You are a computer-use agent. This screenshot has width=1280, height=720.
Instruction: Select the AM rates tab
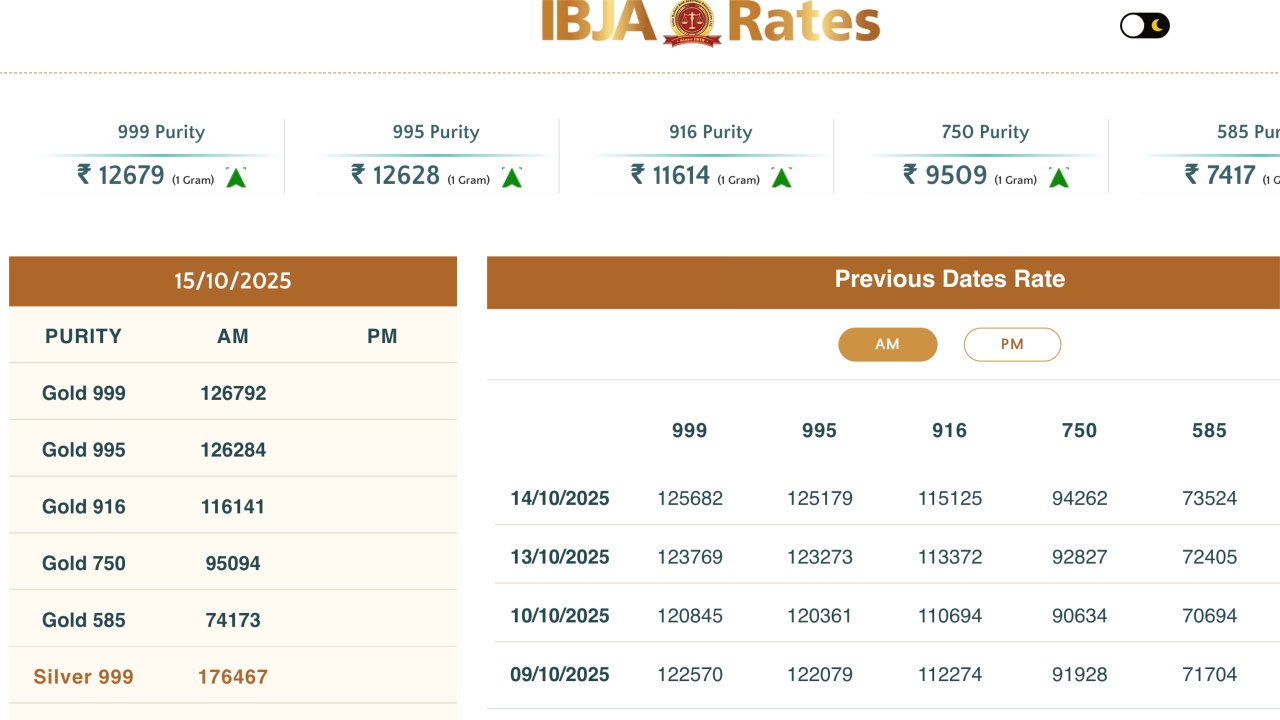pyautogui.click(x=887, y=344)
